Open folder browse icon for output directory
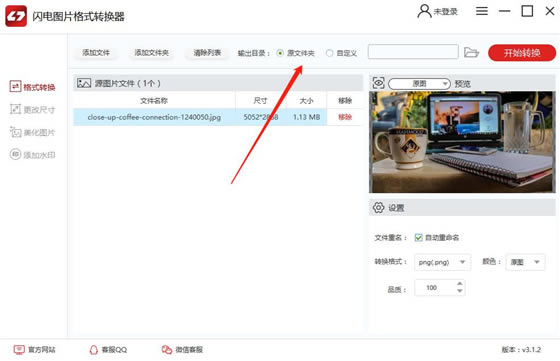 (x=471, y=52)
